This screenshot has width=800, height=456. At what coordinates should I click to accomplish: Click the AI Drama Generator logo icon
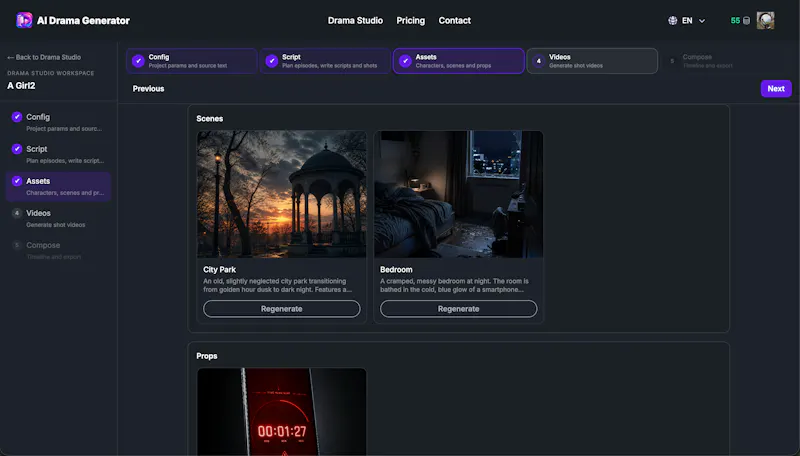pos(24,20)
